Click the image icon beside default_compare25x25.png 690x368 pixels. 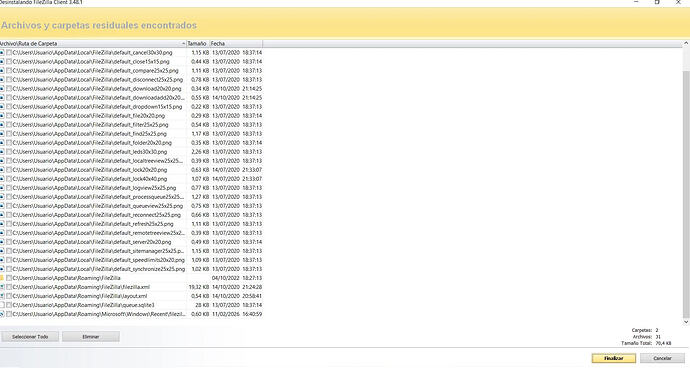2,71
